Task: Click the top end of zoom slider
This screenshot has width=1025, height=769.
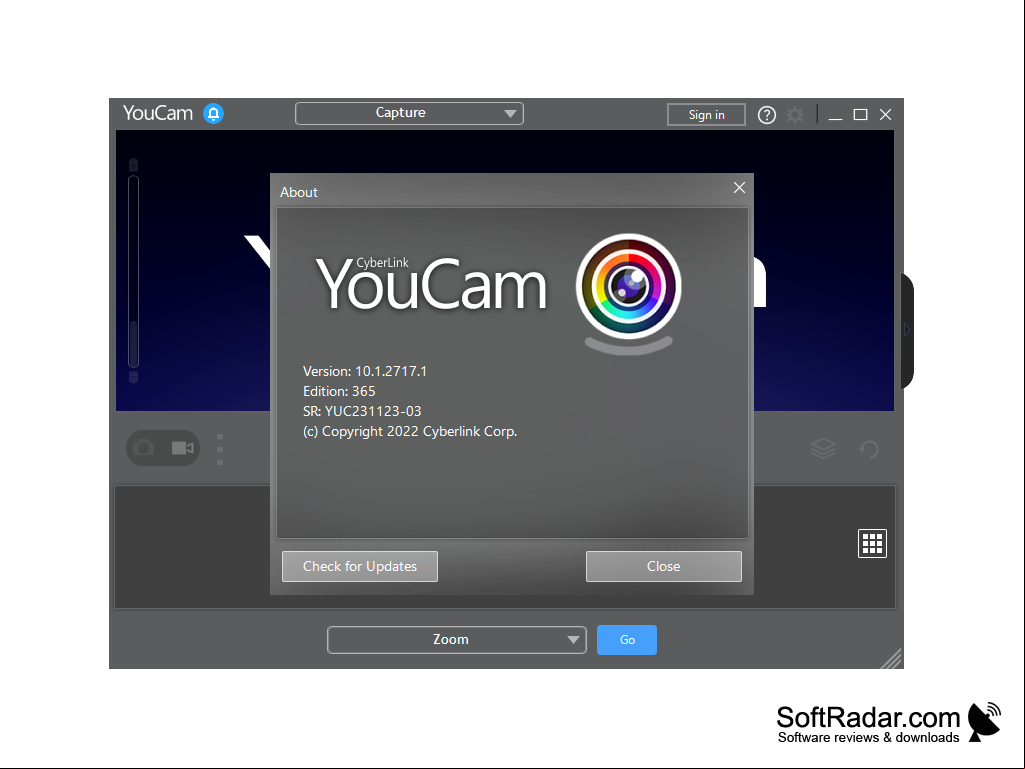Action: pos(133,164)
